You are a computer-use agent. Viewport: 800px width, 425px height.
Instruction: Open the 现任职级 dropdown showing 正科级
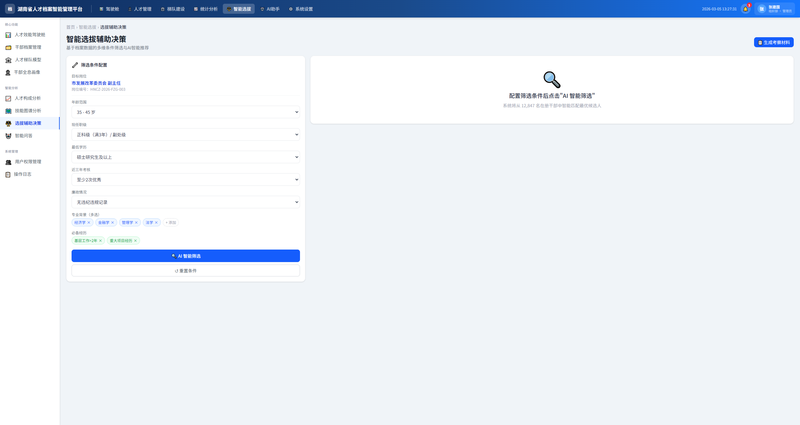[186, 135]
